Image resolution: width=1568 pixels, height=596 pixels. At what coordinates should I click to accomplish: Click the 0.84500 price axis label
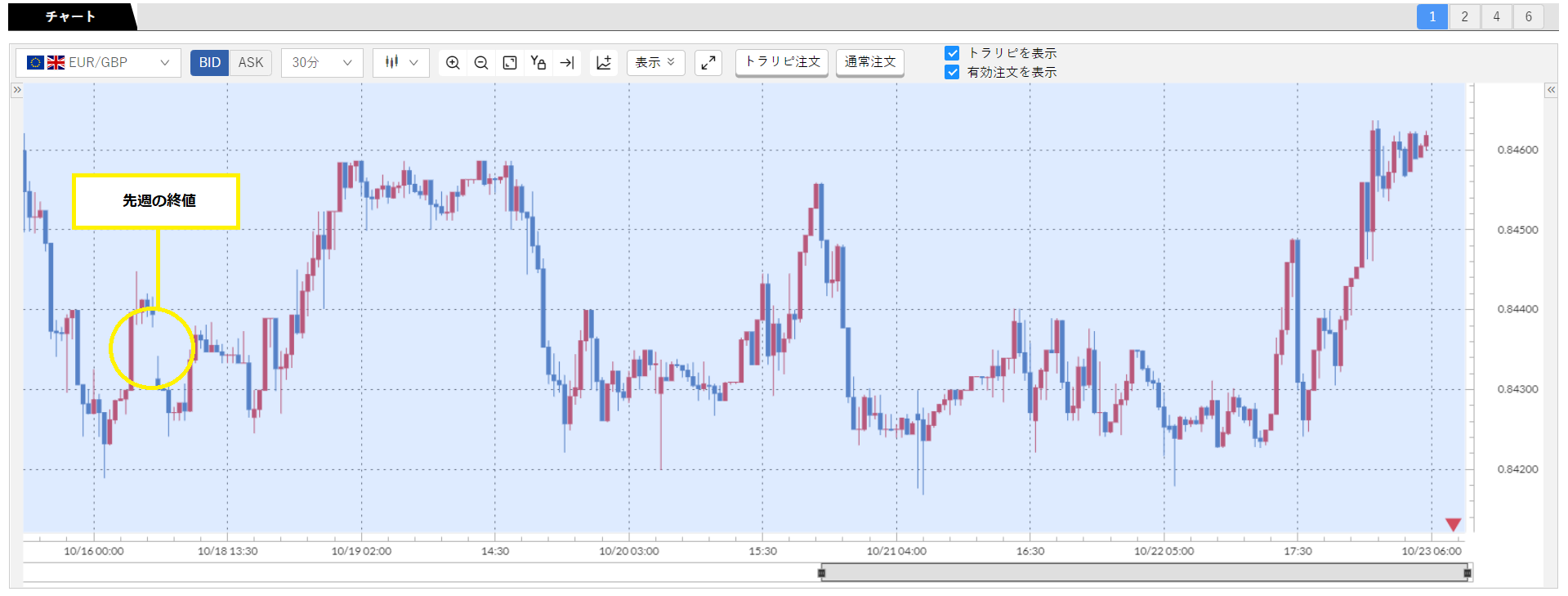[x=1517, y=230]
